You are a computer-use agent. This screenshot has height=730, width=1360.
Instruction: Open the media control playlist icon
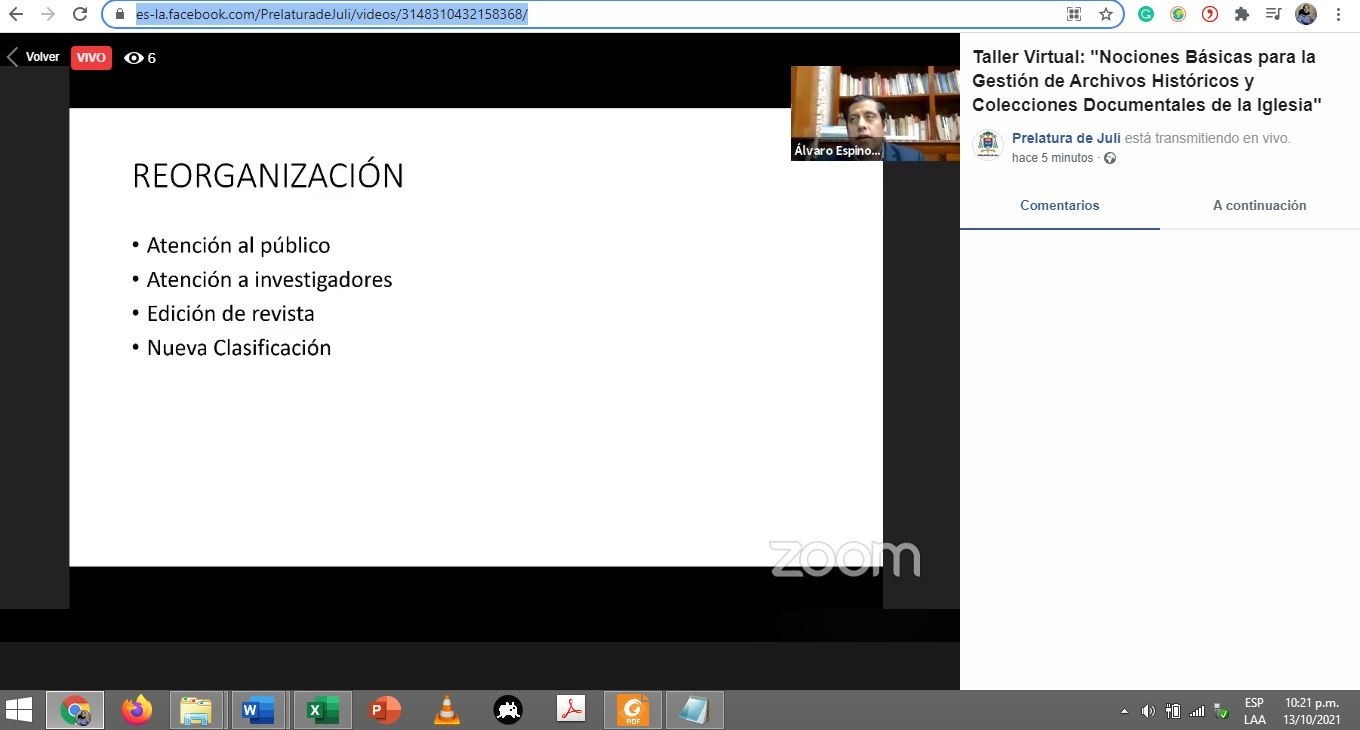(1273, 14)
